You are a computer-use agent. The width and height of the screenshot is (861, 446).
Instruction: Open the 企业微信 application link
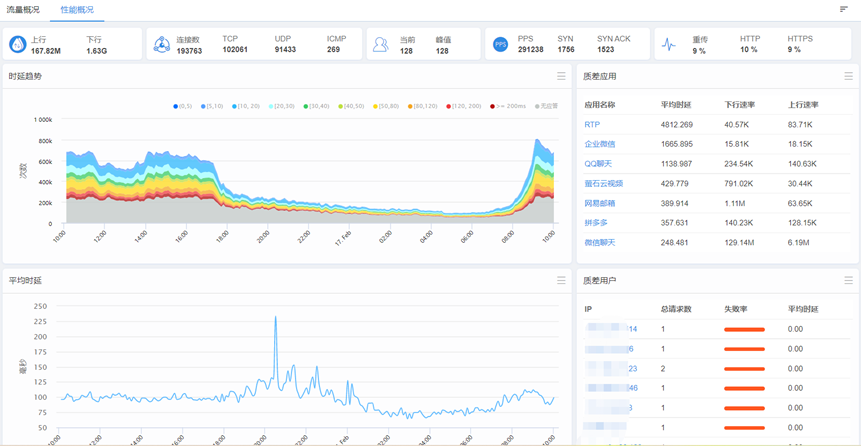pos(600,144)
